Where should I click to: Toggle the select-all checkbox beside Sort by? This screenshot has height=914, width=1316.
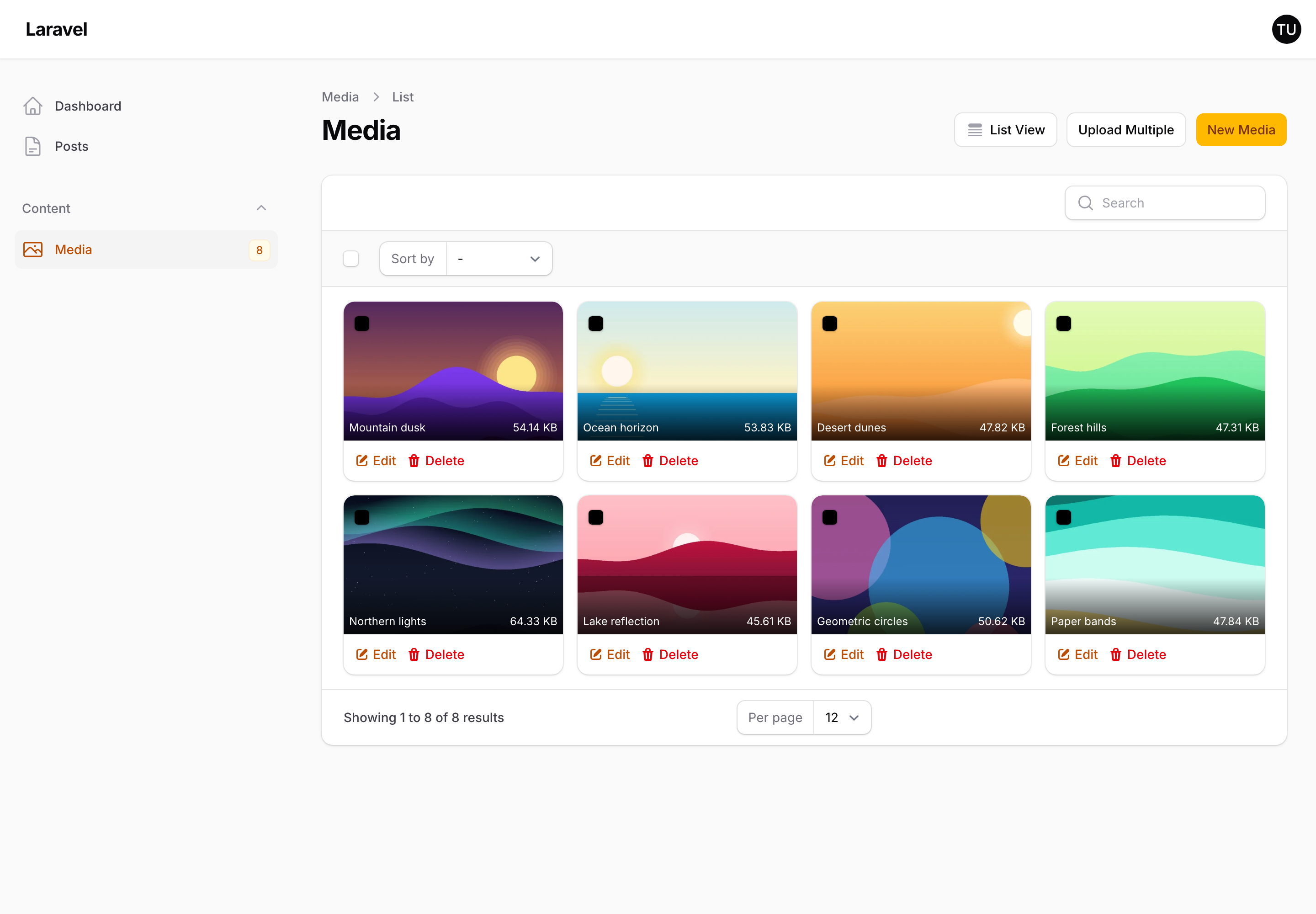[351, 259]
